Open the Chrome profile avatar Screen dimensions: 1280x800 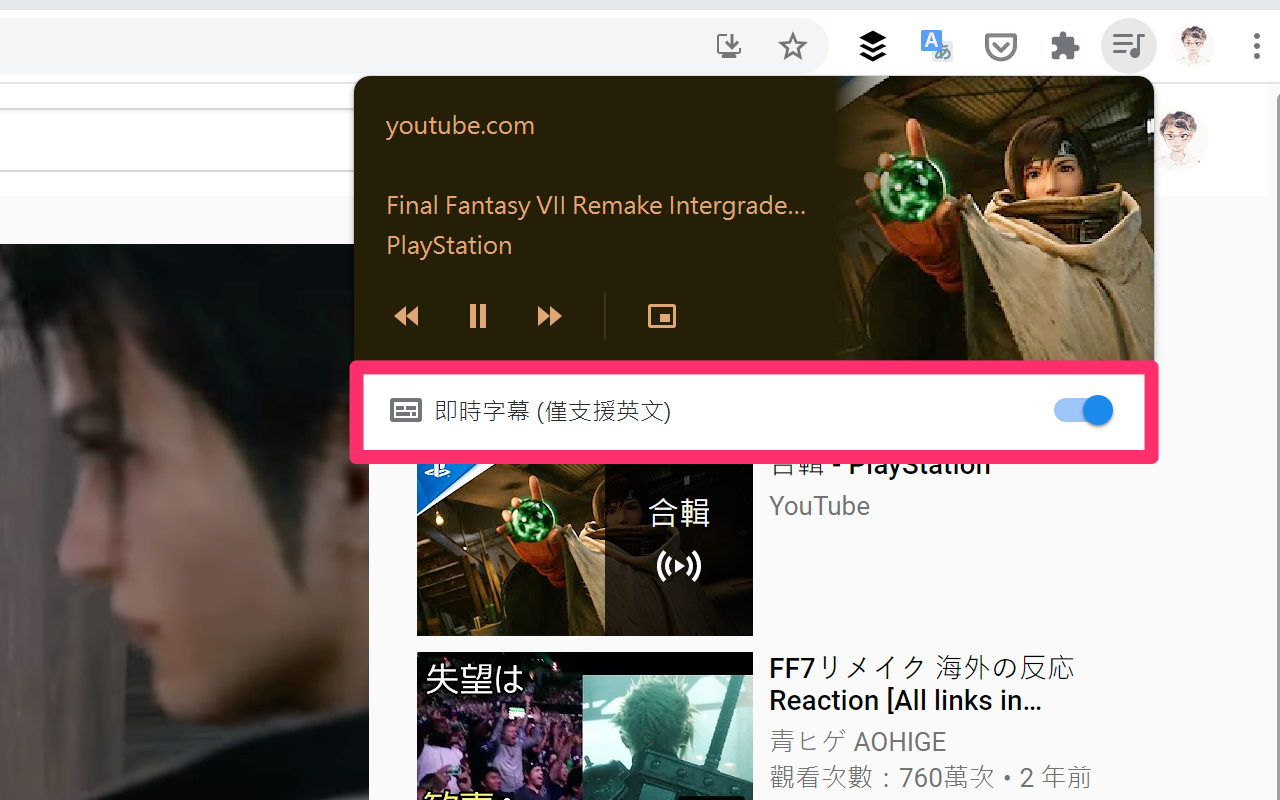tap(1193, 46)
